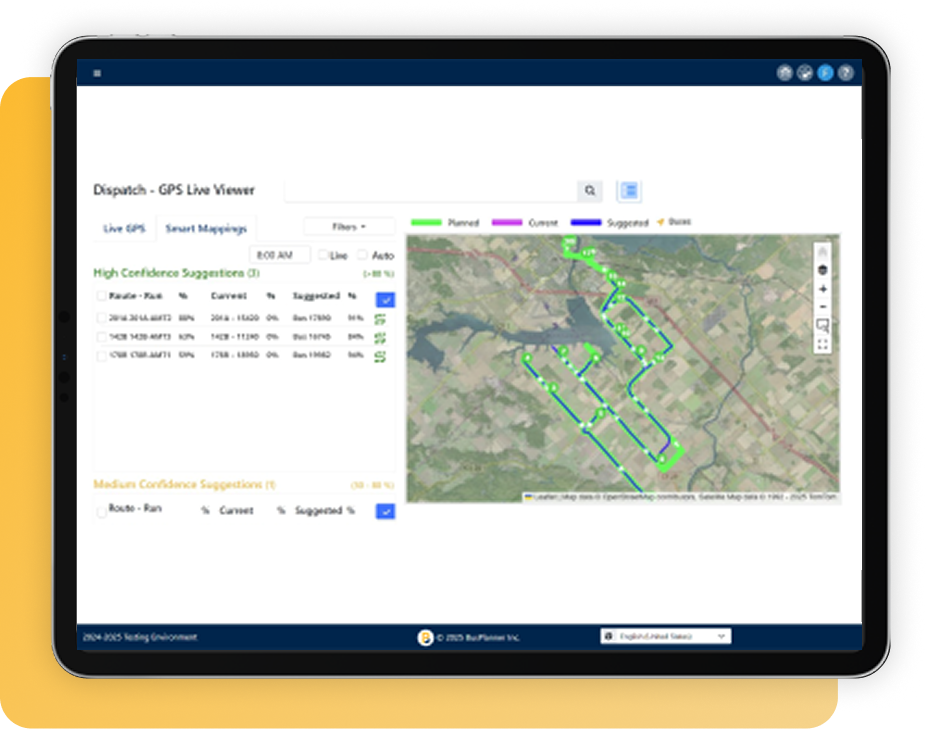
Task: Open the map layers control
Action: click(822, 269)
